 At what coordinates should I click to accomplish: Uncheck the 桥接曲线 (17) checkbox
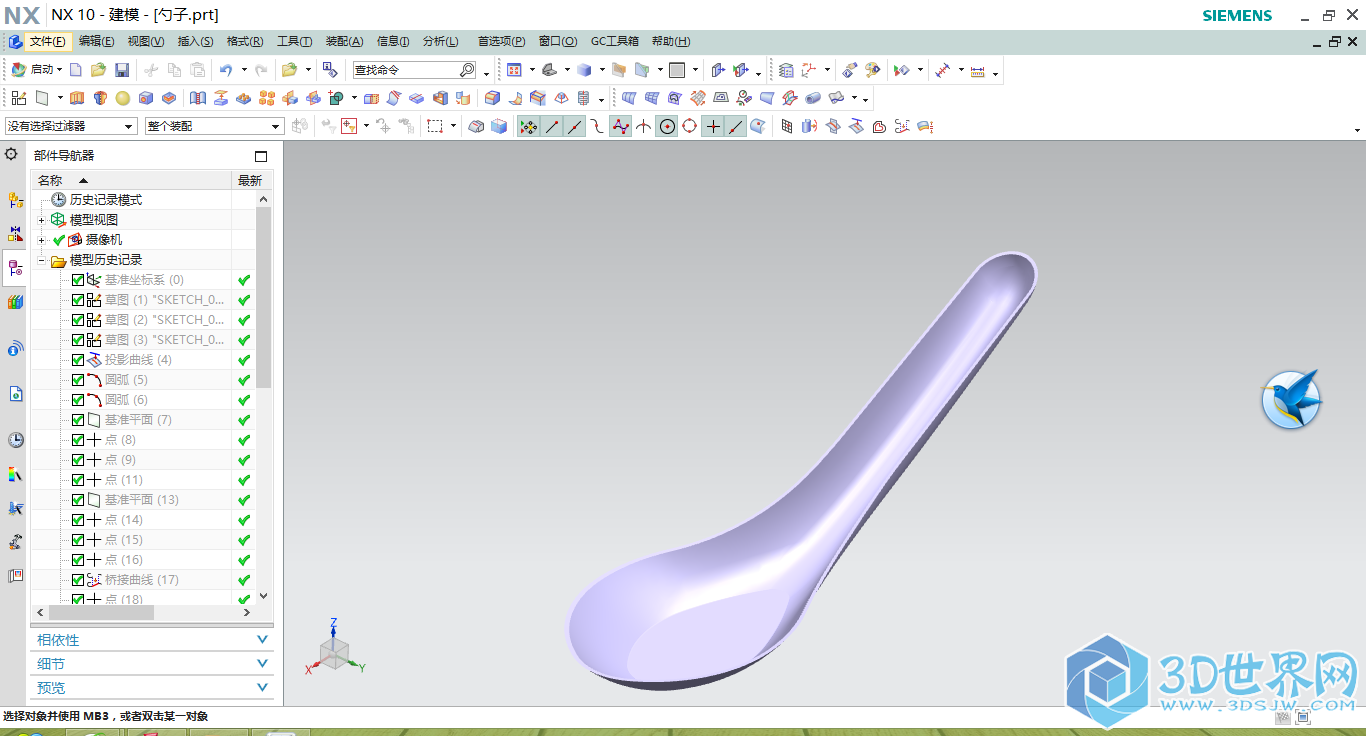[x=78, y=580]
